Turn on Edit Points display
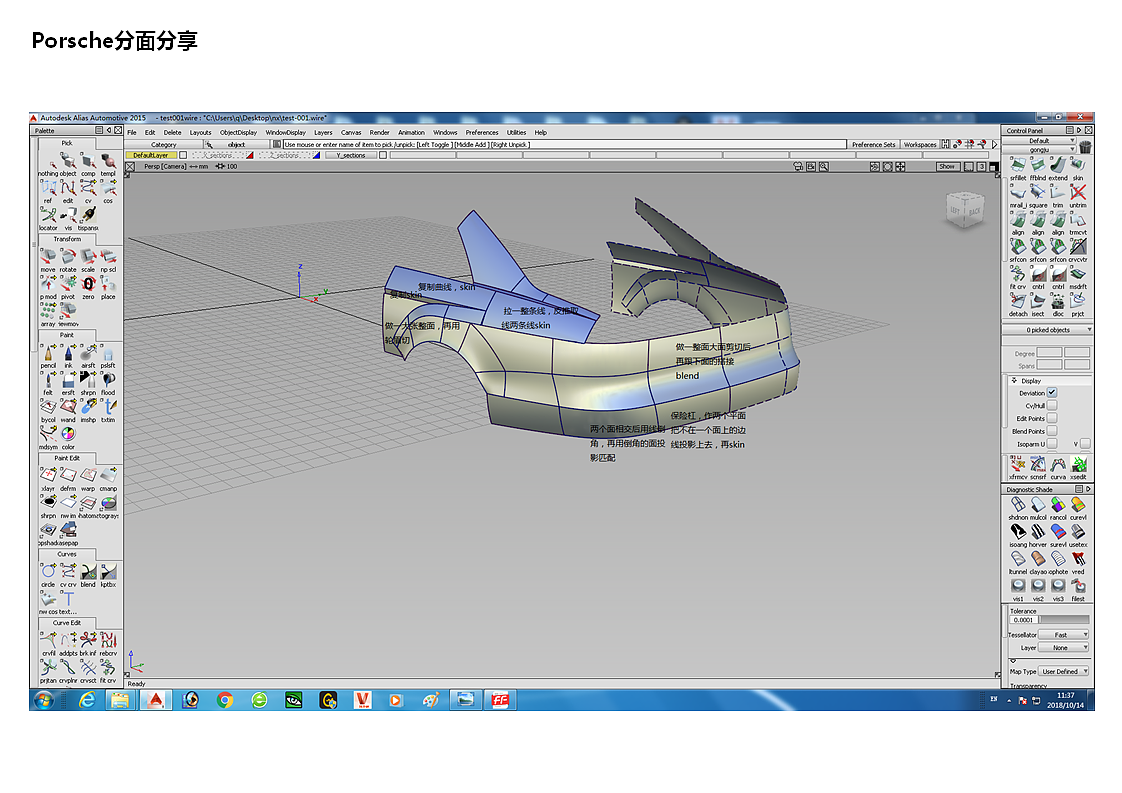This screenshot has height=793, width=1122. [x=1052, y=418]
